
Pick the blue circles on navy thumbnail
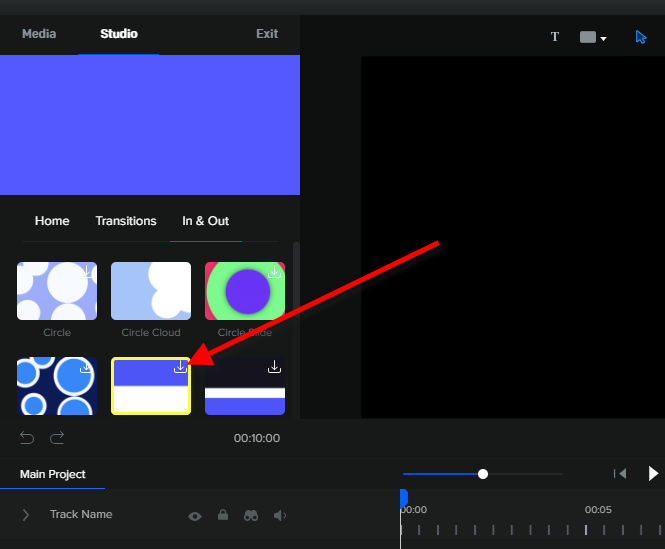[57, 386]
